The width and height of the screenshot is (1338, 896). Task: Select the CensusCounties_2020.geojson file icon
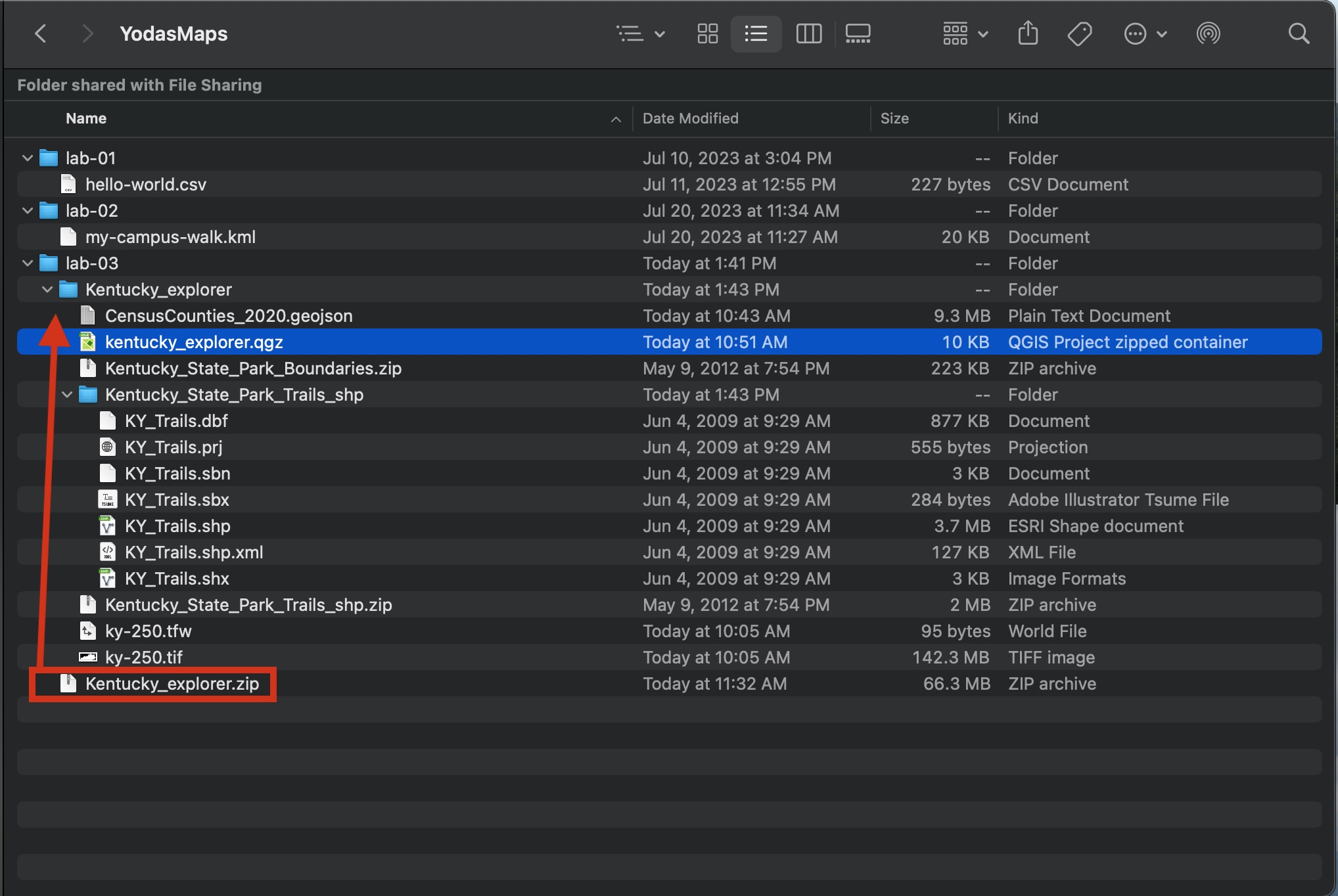(x=88, y=316)
